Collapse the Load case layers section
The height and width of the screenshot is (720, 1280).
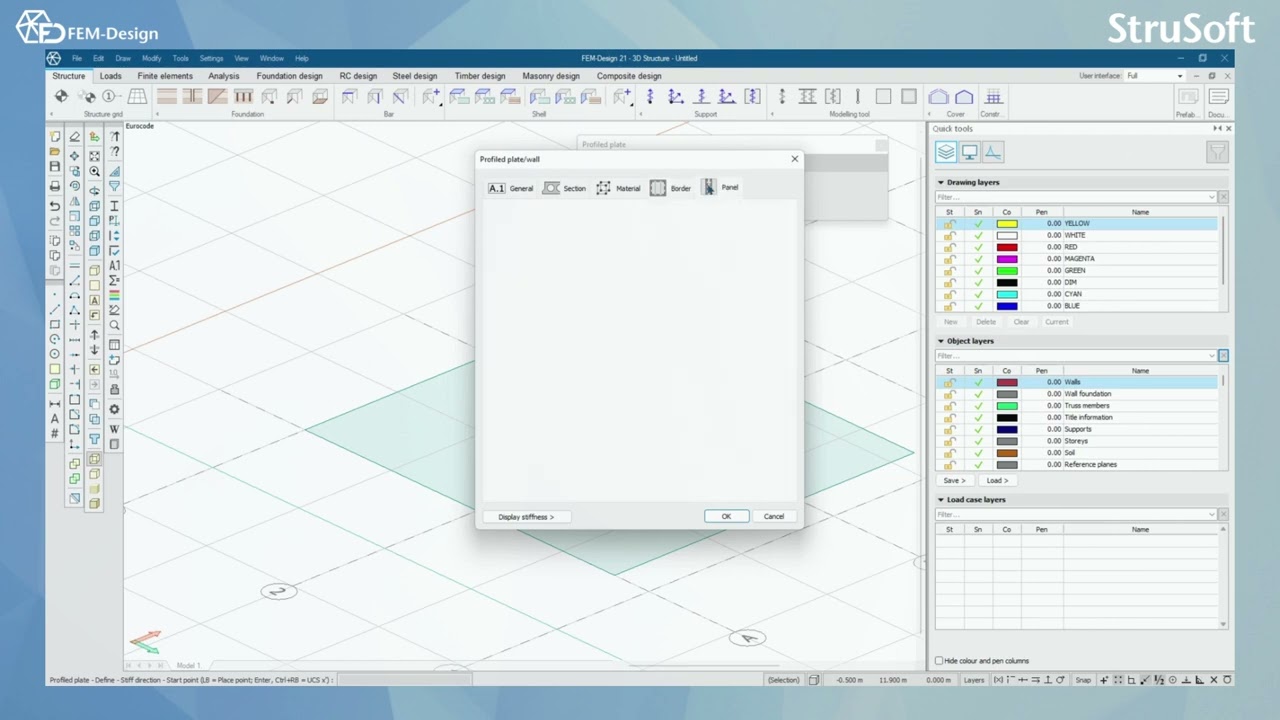point(940,500)
